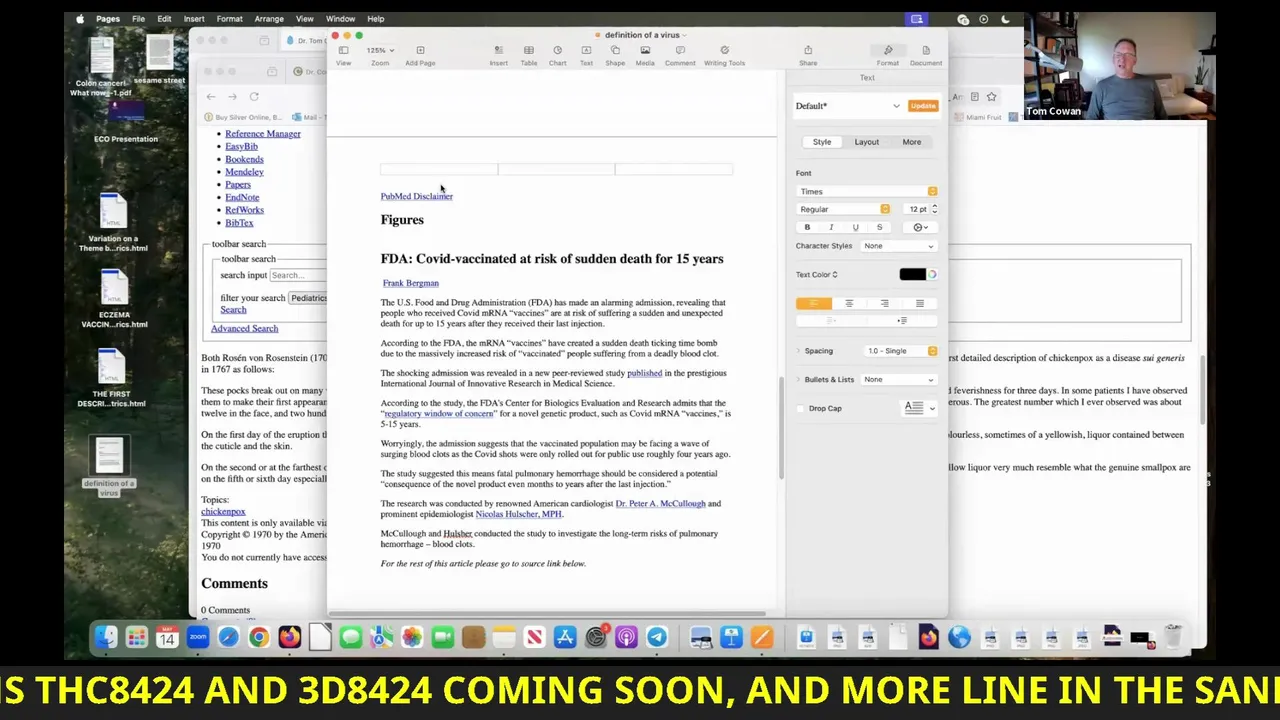Align text to the right

(884, 303)
